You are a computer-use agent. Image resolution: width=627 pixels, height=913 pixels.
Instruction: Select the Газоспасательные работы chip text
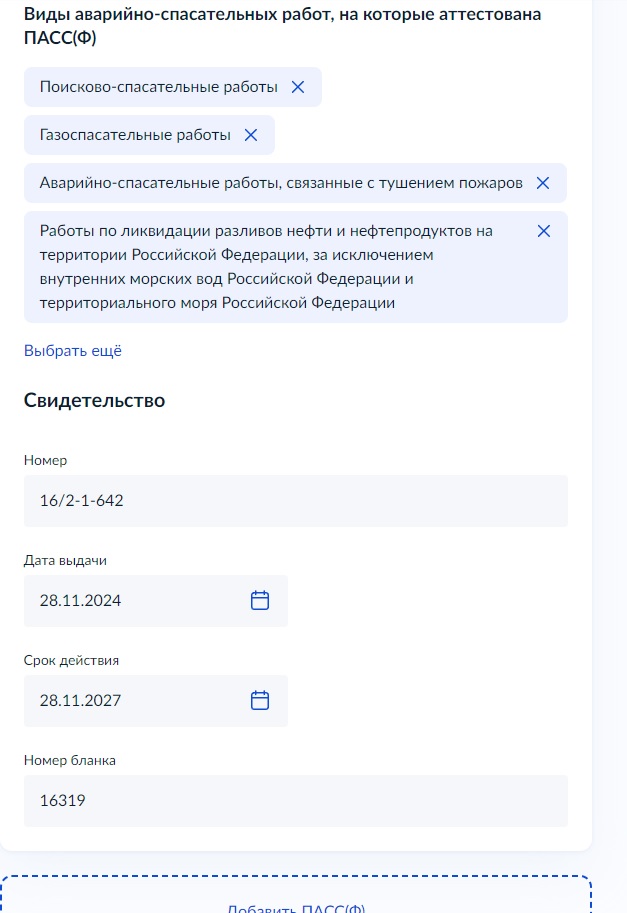(135, 135)
